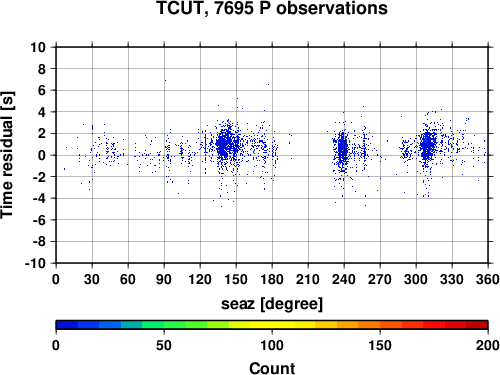Click the plot title 'TCUT, 7695 P observations'

(x=272, y=8)
